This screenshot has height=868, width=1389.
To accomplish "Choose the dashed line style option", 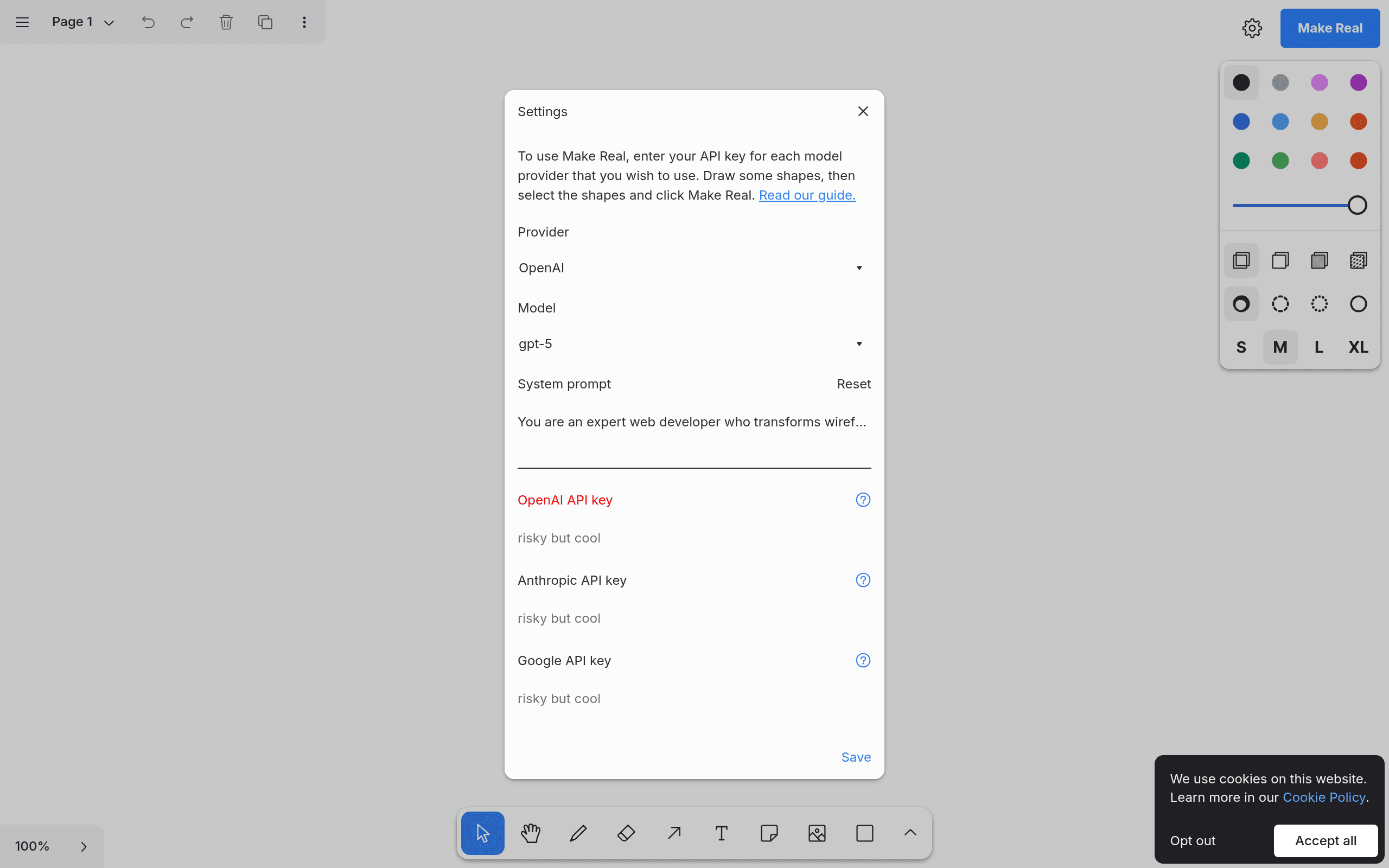I will pos(1280,304).
